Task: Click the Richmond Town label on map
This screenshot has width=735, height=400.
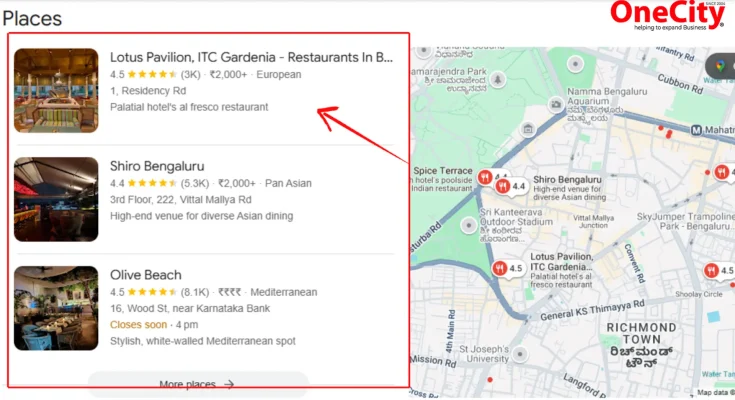Action: [644, 336]
